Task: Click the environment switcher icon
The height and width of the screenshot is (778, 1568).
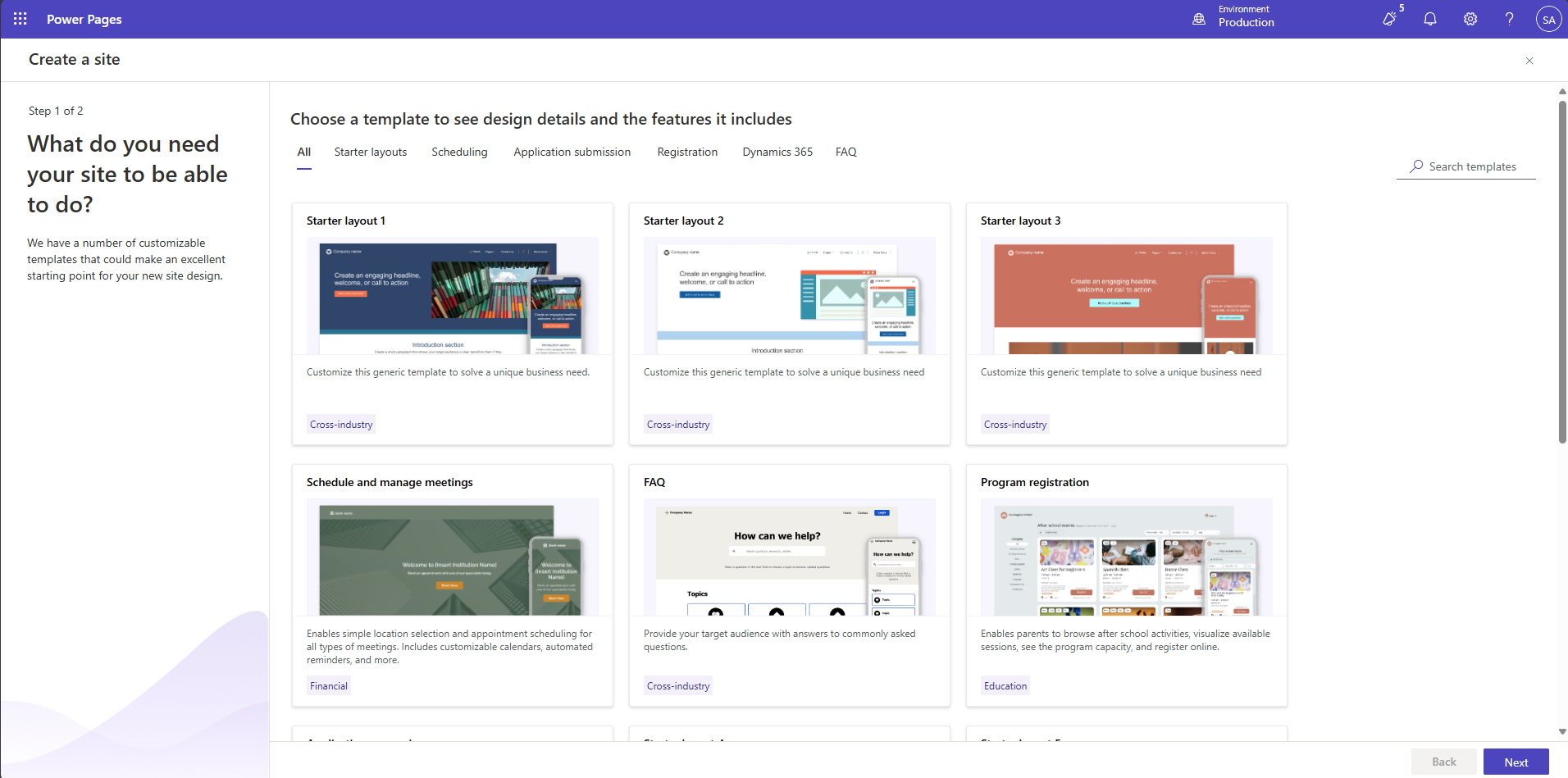Action: click(1200, 18)
